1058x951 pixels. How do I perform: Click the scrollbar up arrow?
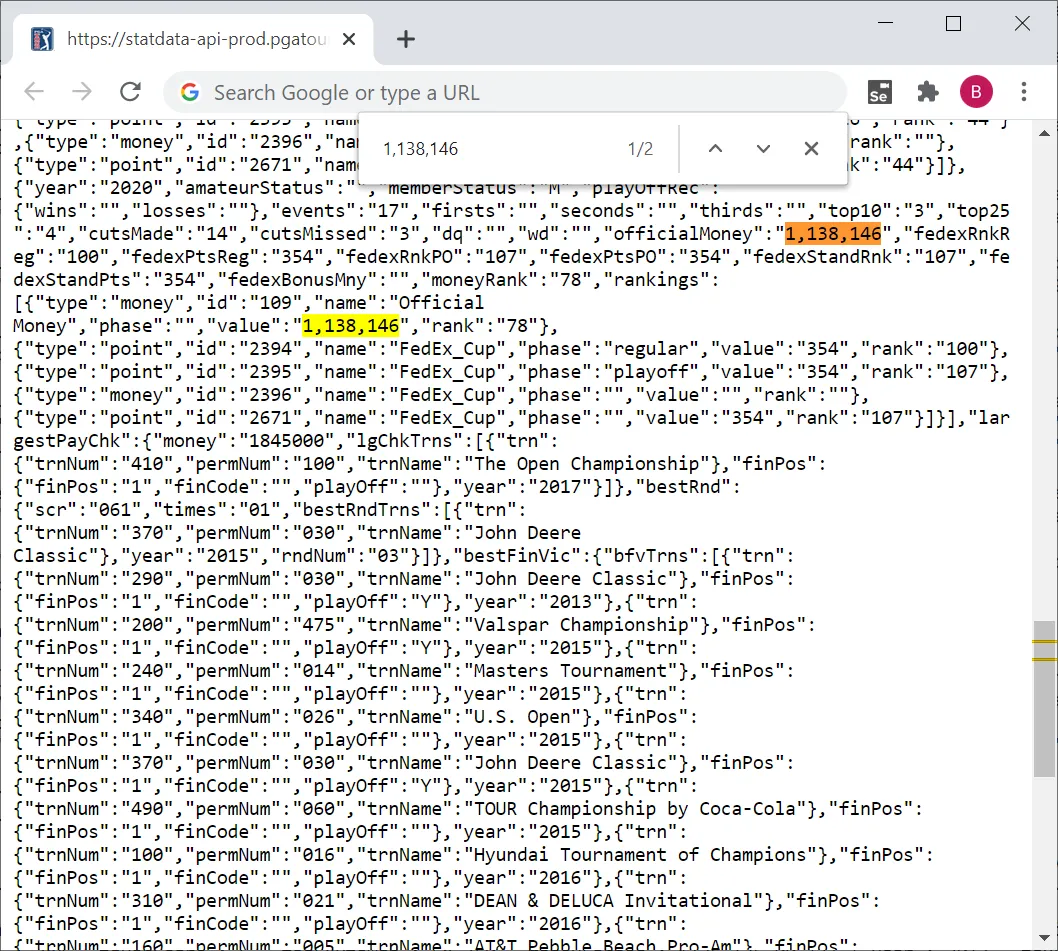pyautogui.click(x=1045, y=133)
